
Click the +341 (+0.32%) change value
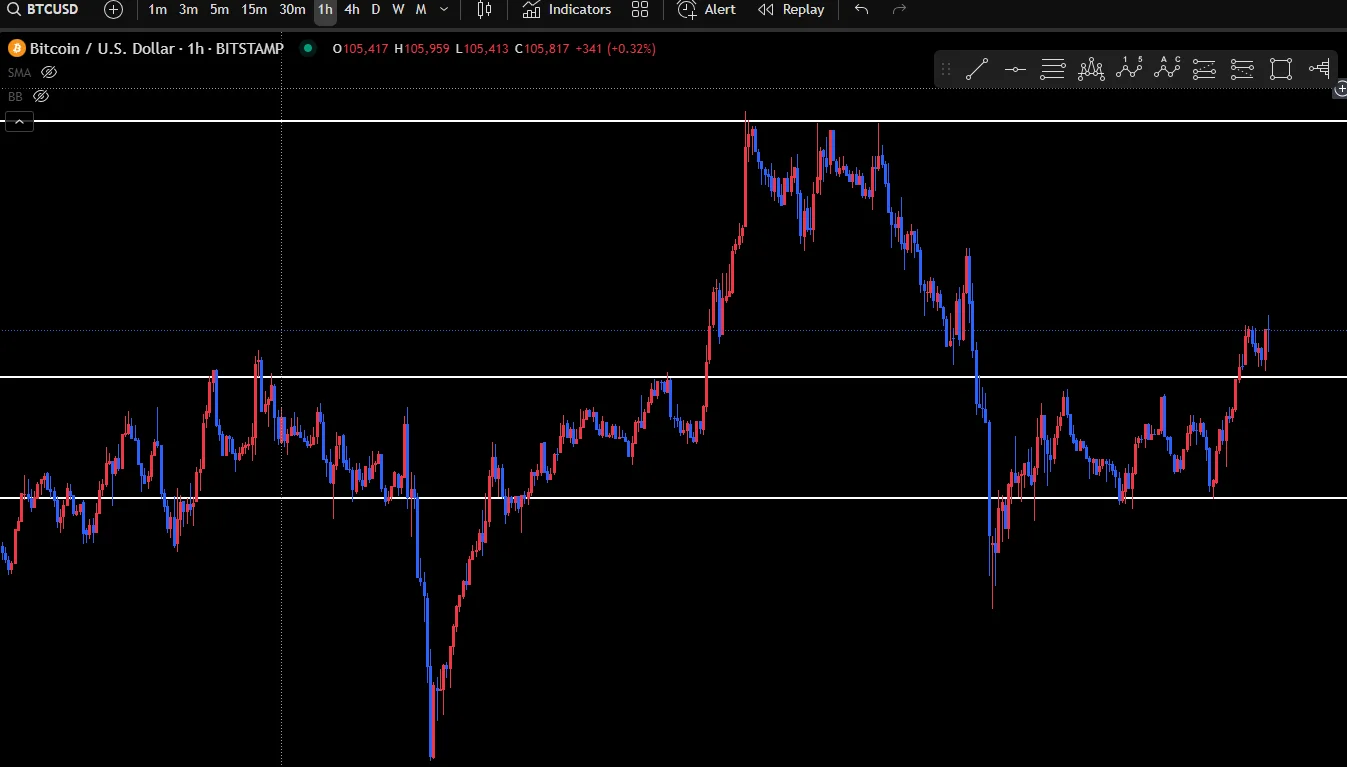(x=616, y=48)
